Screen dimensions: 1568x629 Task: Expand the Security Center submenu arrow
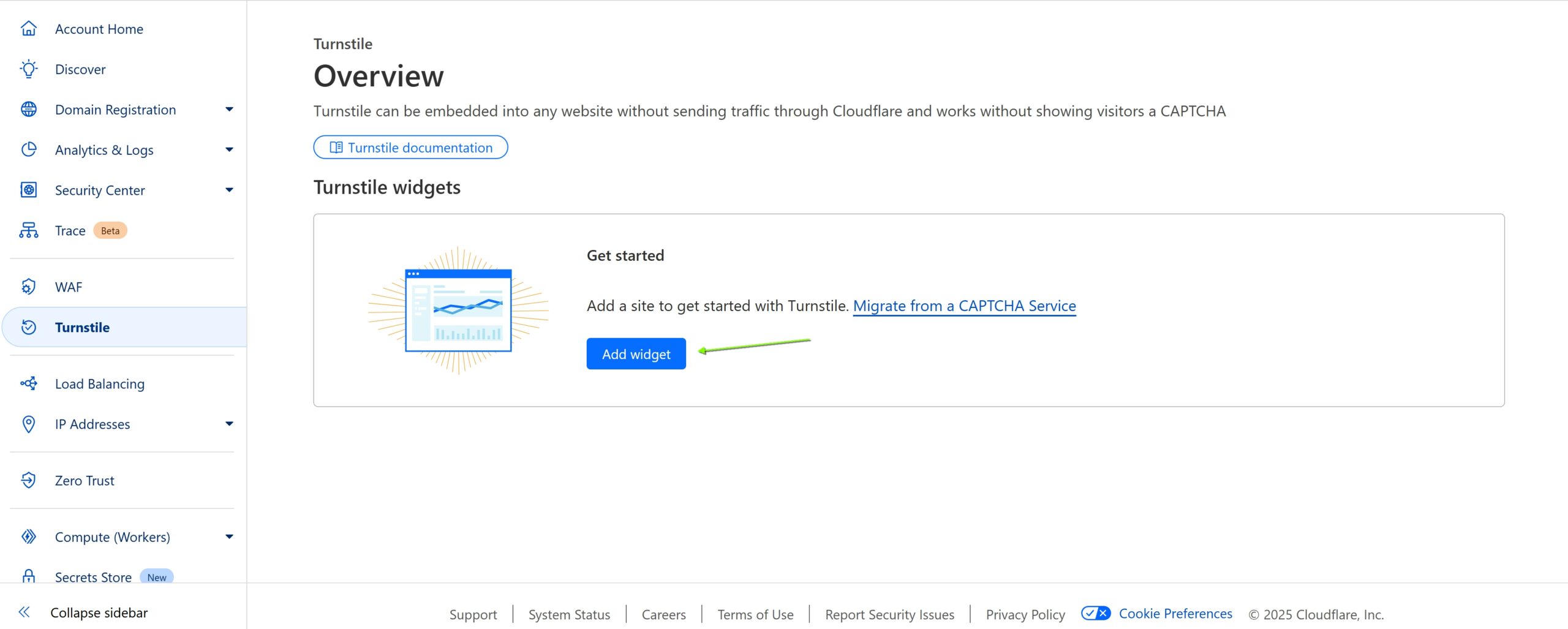(230, 190)
